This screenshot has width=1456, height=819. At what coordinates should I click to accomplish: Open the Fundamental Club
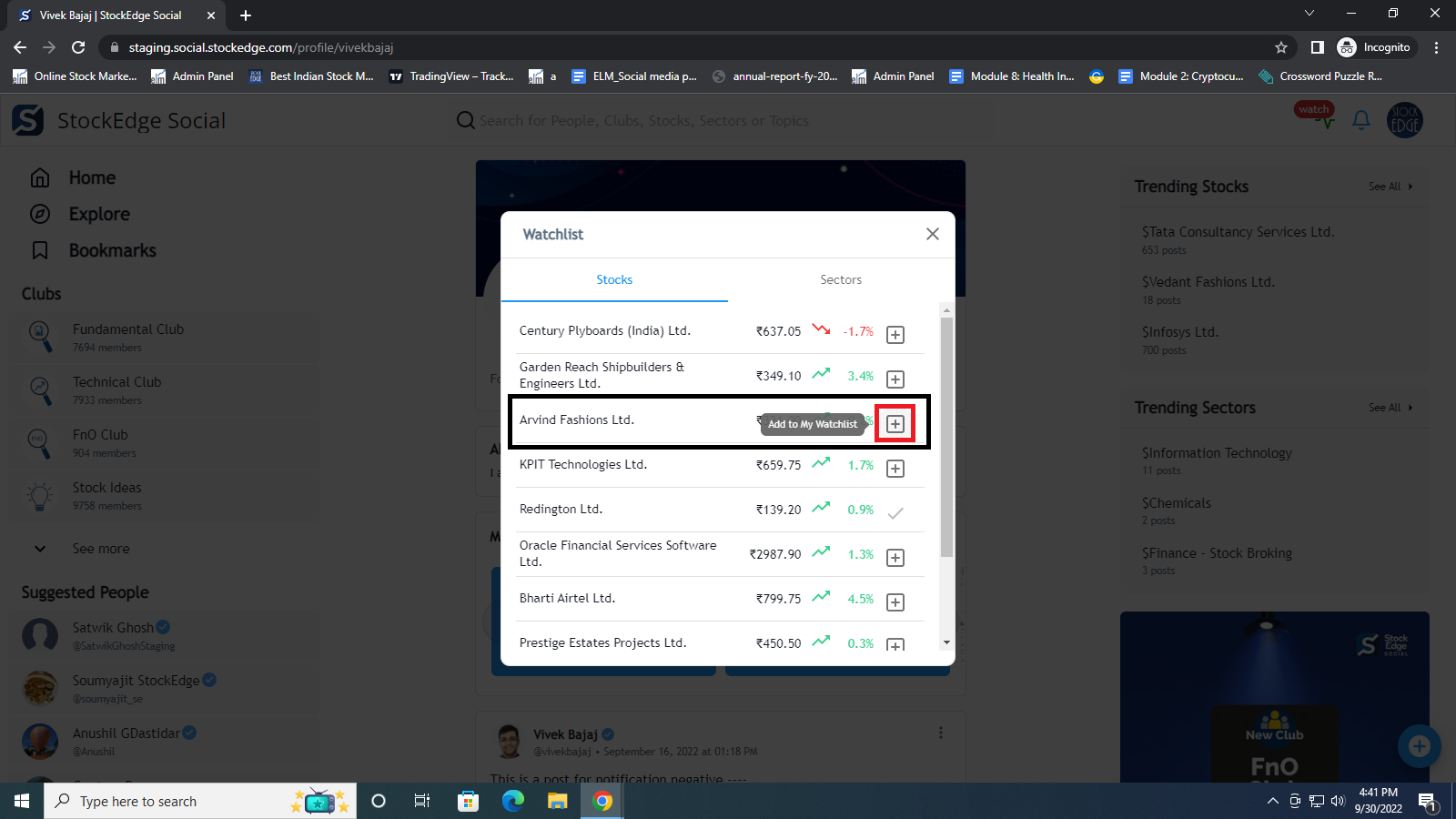128,329
